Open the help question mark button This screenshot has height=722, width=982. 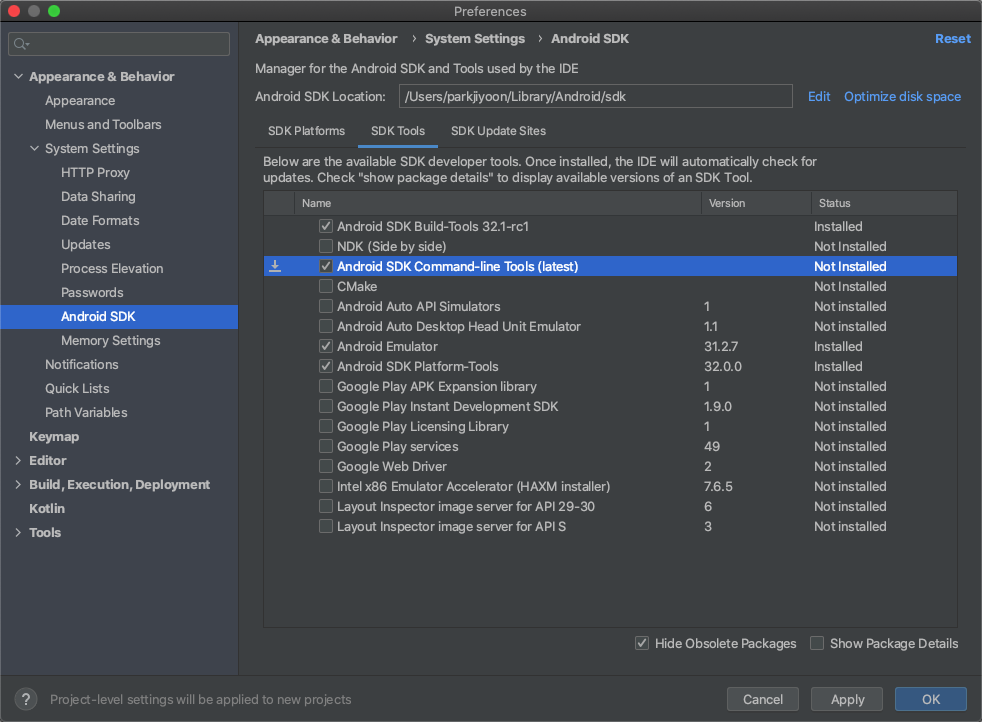tap(26, 699)
